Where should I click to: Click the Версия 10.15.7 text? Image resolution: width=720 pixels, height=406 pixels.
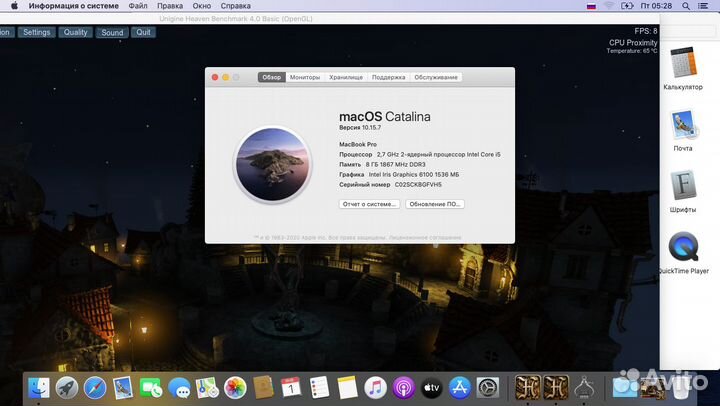point(360,127)
